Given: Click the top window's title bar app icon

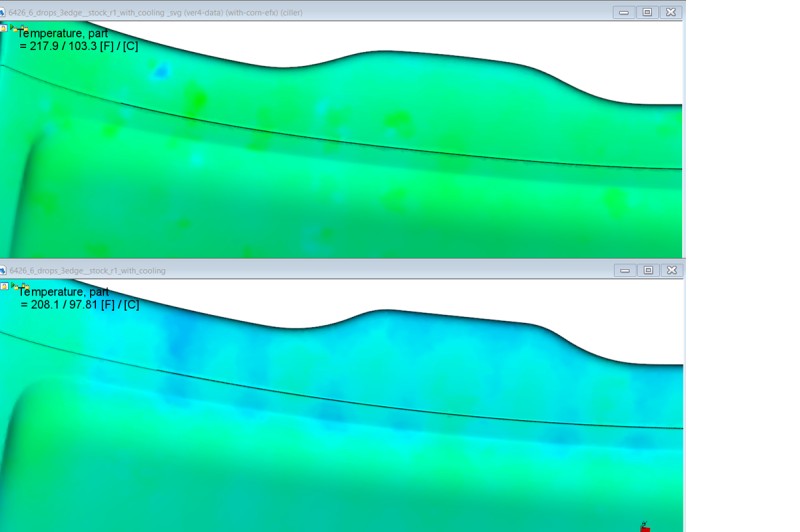Looking at the screenshot, I should tap(4, 12).
